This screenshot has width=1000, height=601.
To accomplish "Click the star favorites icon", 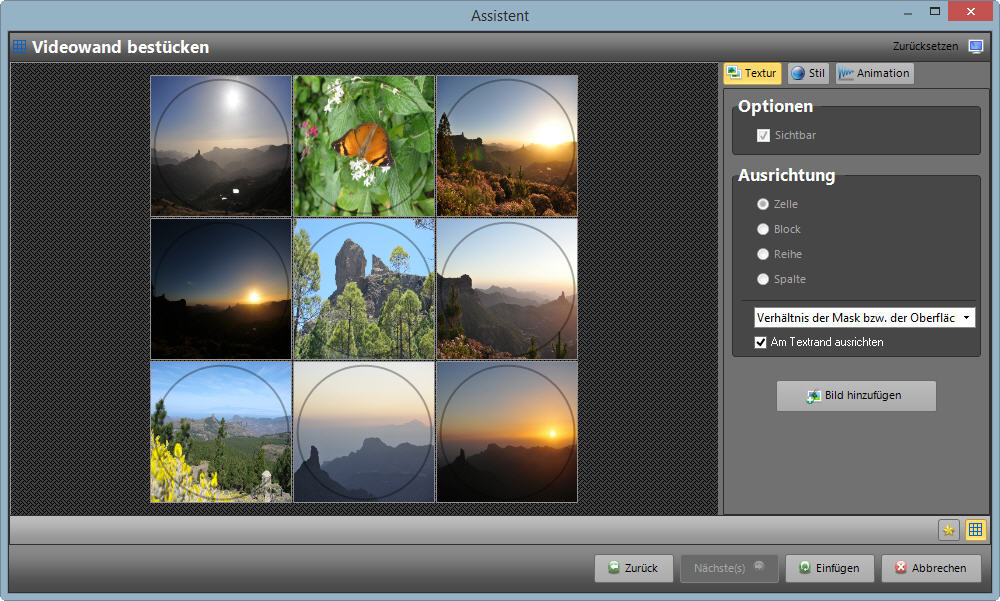I will 949,530.
